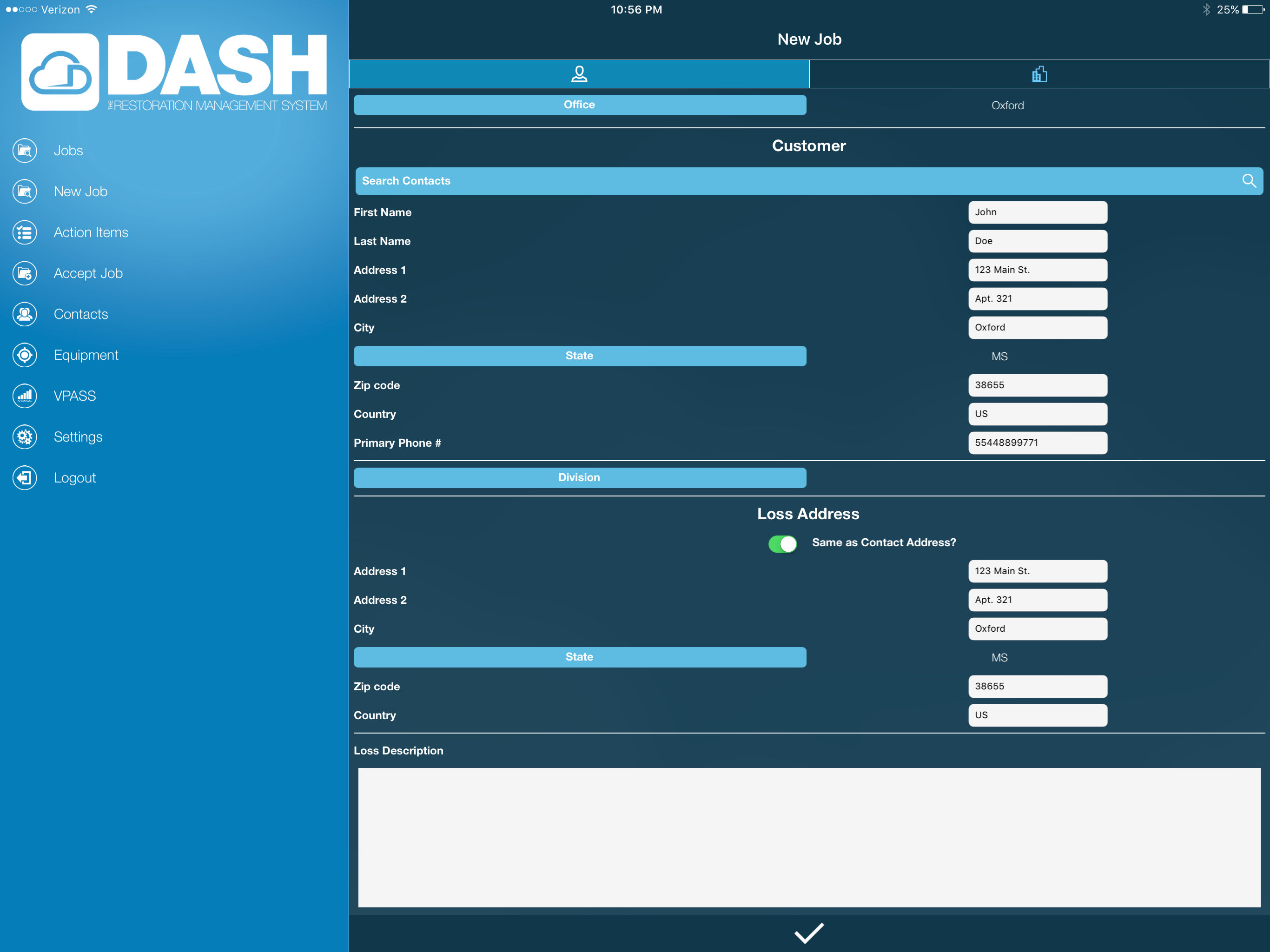The image size is (1270, 952).
Task: Click the Settings gear icon
Action: click(25, 437)
